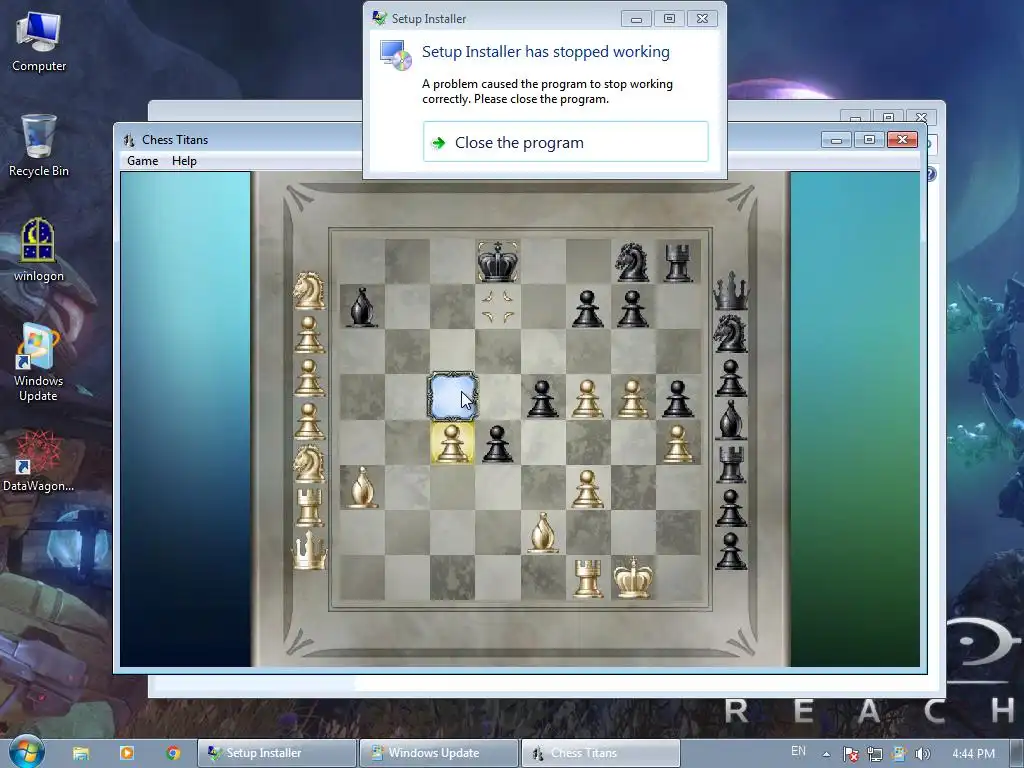The height and width of the screenshot is (768, 1024).
Task: Minimize the Chess Titans window
Action: (x=836, y=140)
